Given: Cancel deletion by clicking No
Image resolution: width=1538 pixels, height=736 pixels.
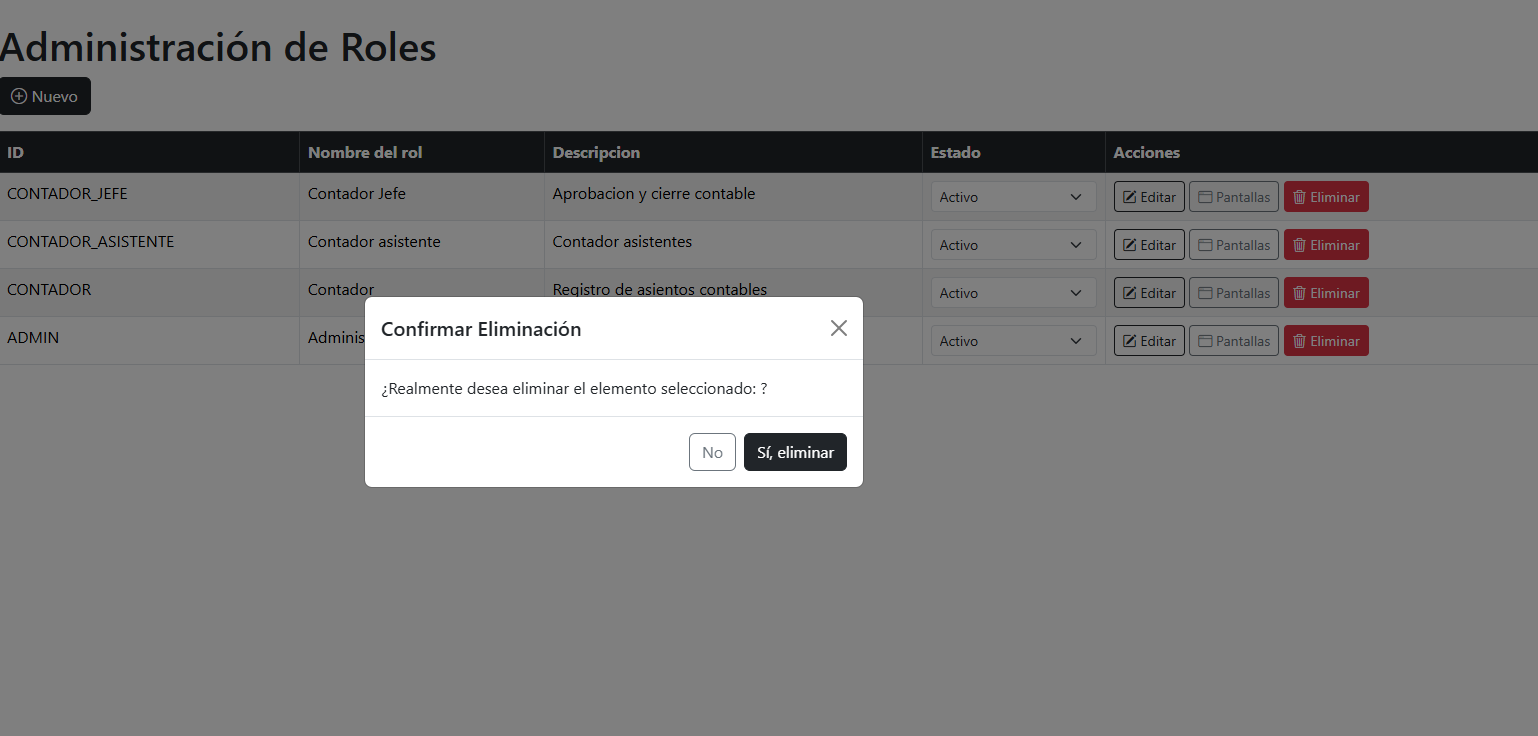Looking at the screenshot, I should (x=712, y=451).
